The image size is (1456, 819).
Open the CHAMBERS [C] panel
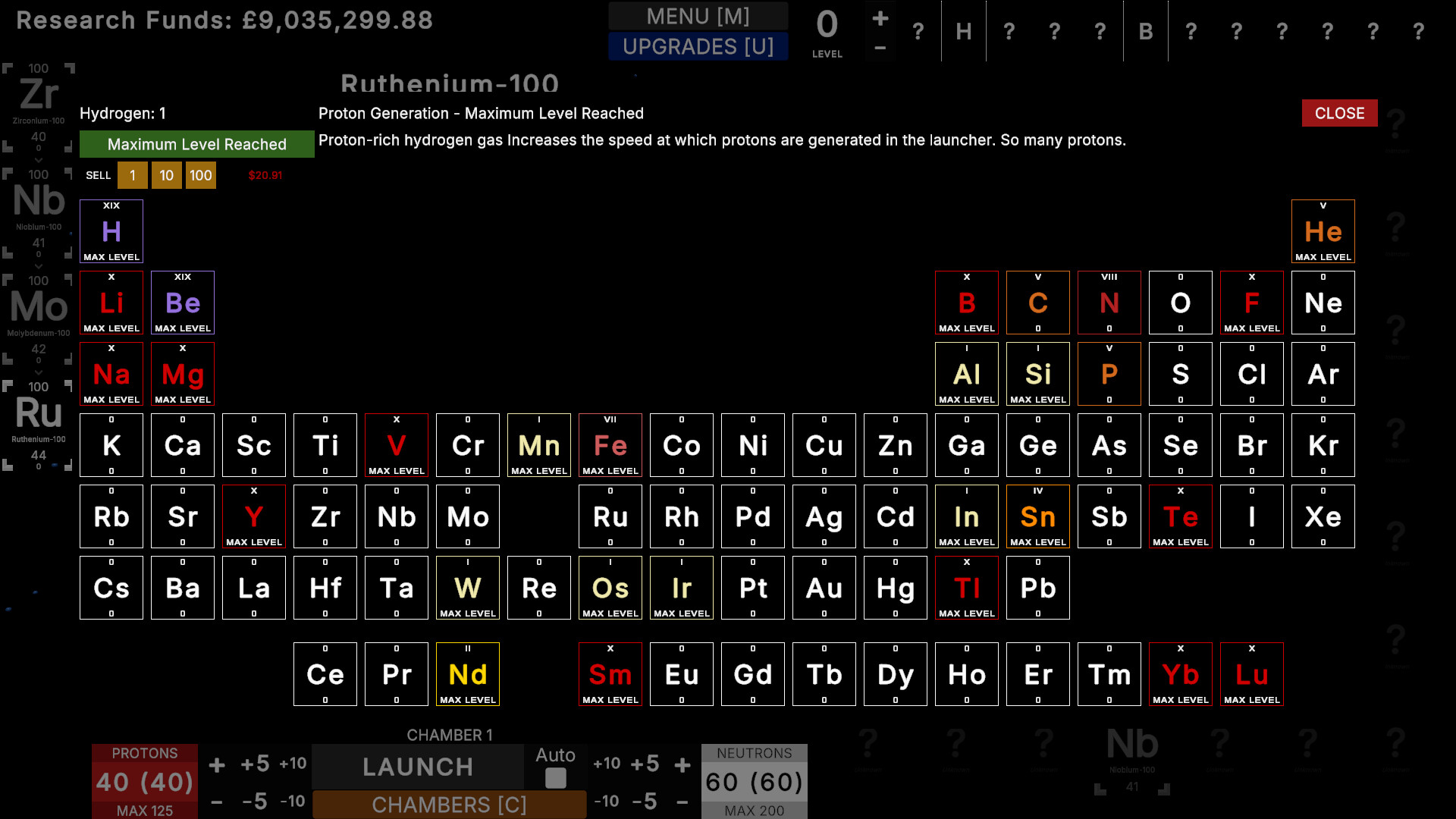click(449, 805)
